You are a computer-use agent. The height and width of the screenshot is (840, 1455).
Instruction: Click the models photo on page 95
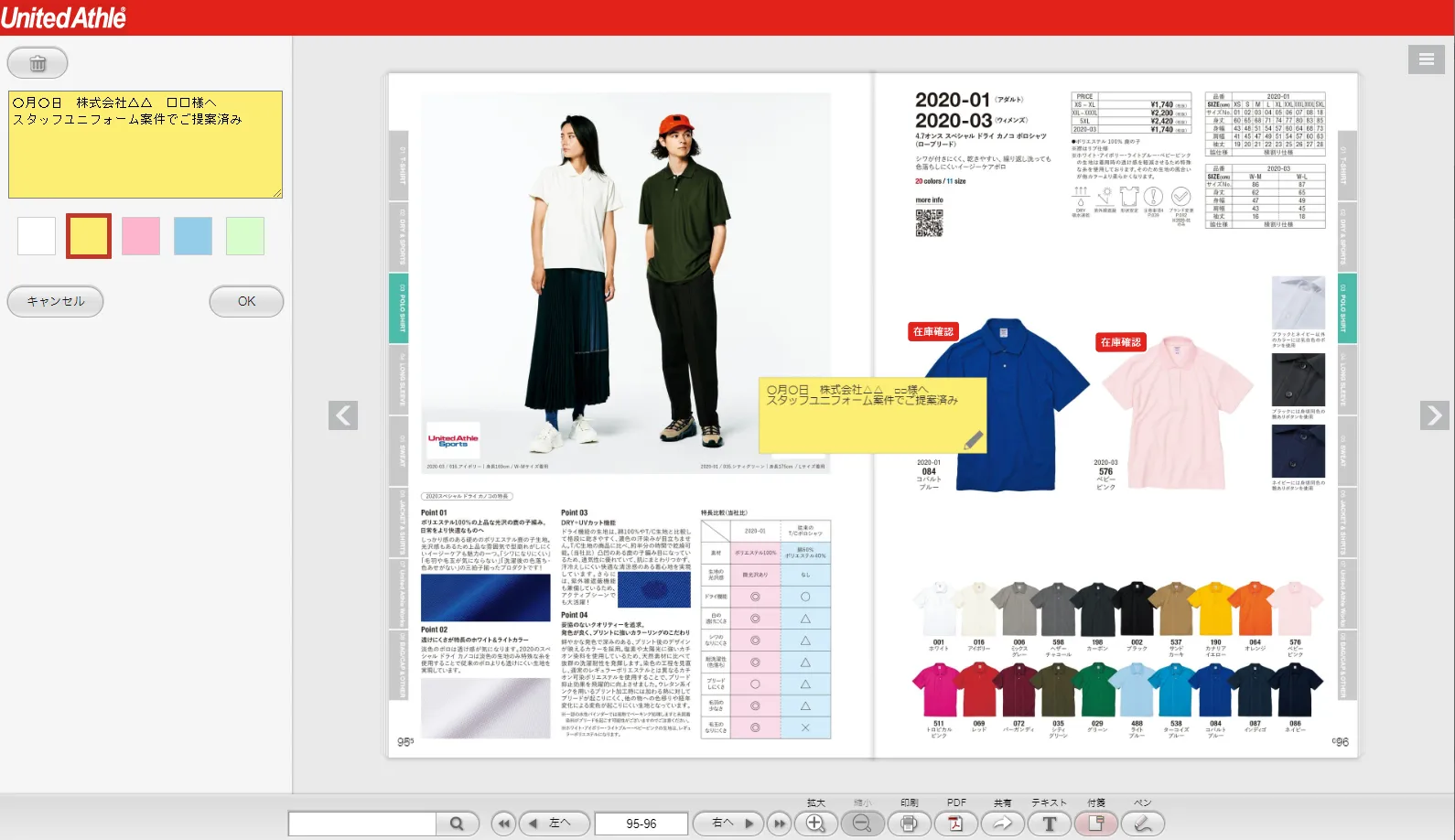coord(626,283)
